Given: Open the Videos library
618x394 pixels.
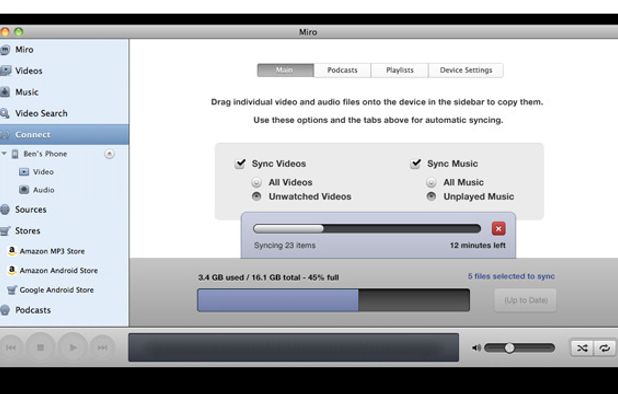Looking at the screenshot, I should (63, 71).
